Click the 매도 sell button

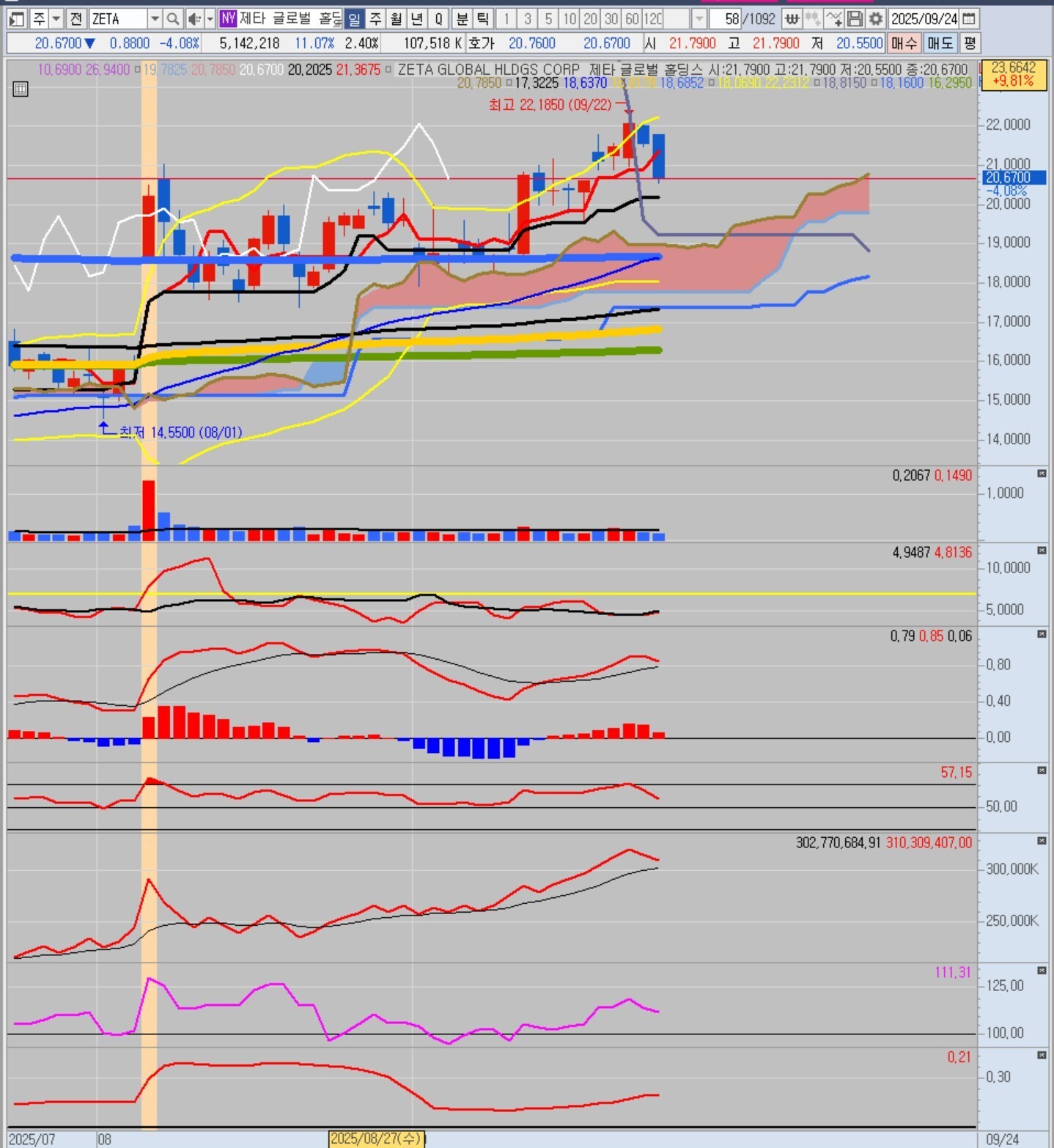coord(940,43)
